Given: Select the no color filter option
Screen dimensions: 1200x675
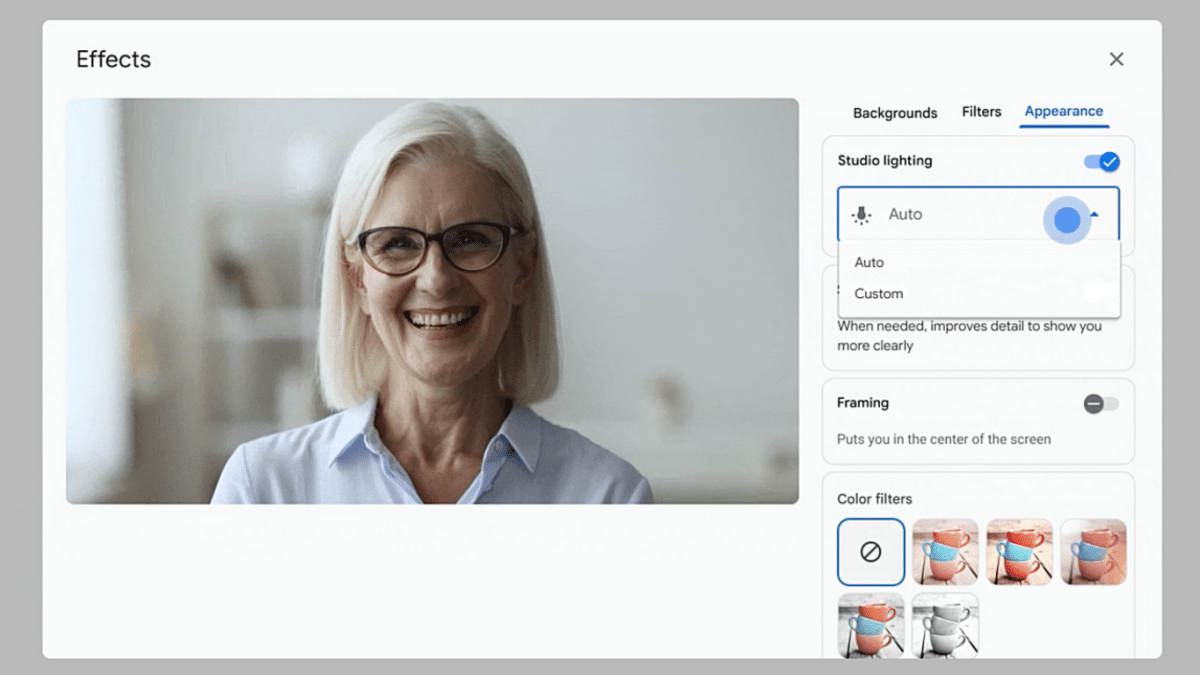Looking at the screenshot, I should coord(871,551).
